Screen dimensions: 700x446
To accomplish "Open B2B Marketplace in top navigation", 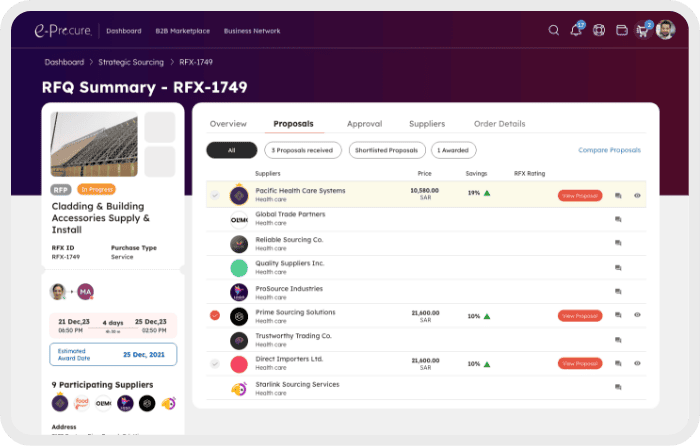I will tap(181, 31).
